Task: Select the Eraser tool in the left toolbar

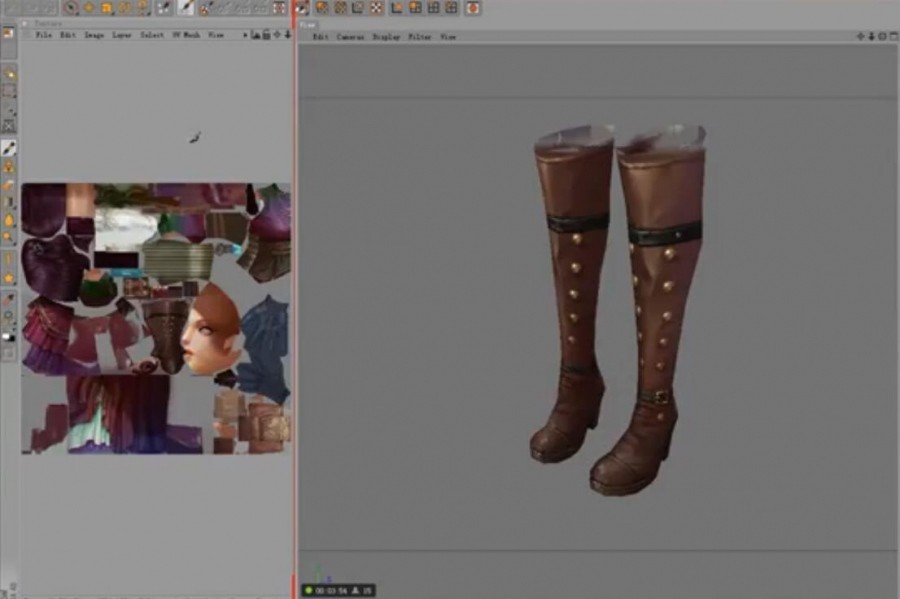Action: [9, 185]
